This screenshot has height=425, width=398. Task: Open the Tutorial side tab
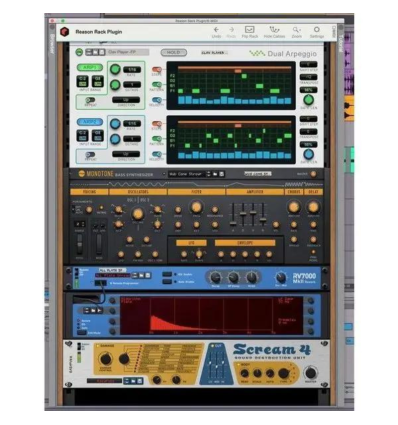click(x=341, y=43)
